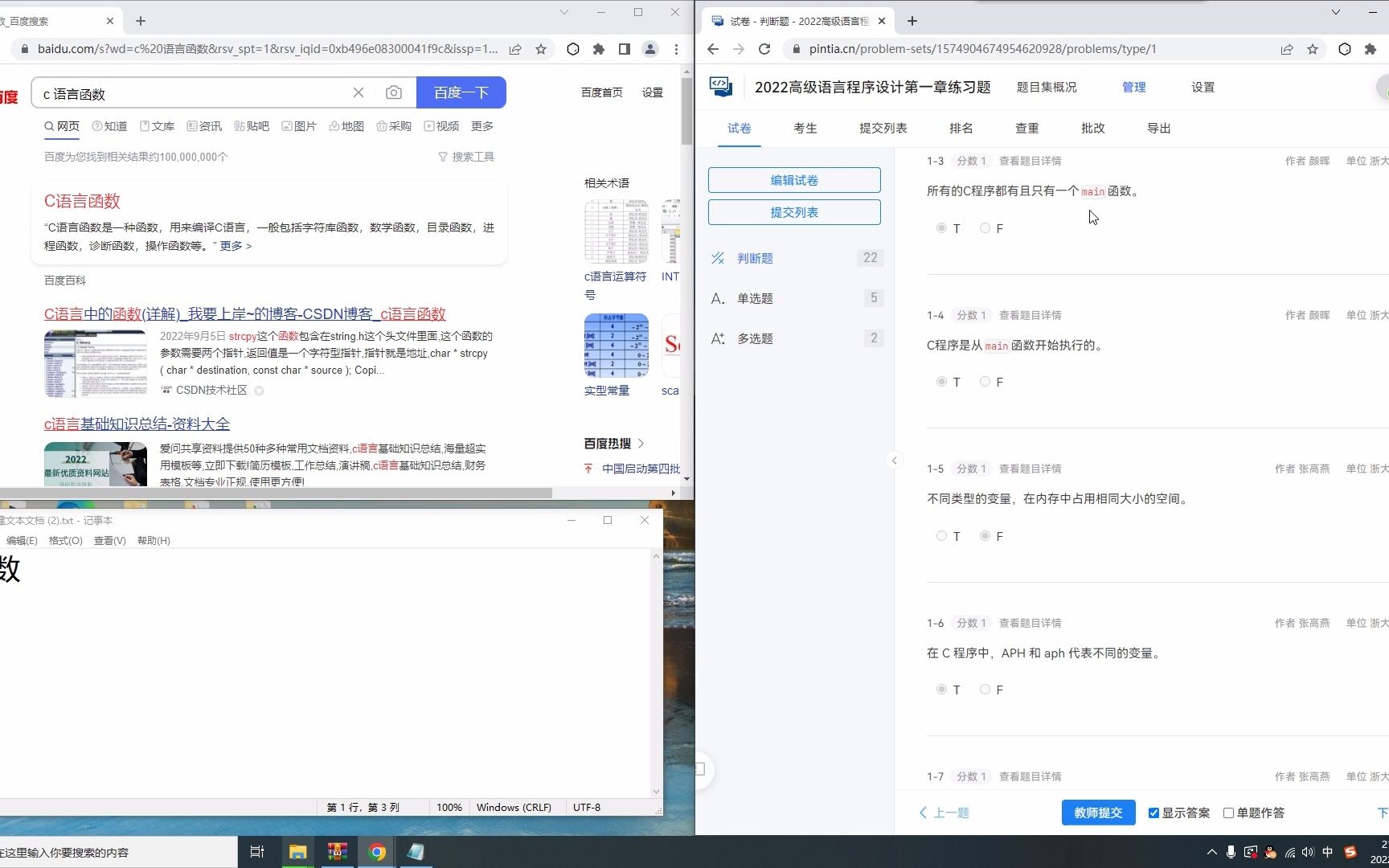The width and height of the screenshot is (1389, 868).
Task: Click the microphone icon in the system tray
Action: pos(1231,852)
